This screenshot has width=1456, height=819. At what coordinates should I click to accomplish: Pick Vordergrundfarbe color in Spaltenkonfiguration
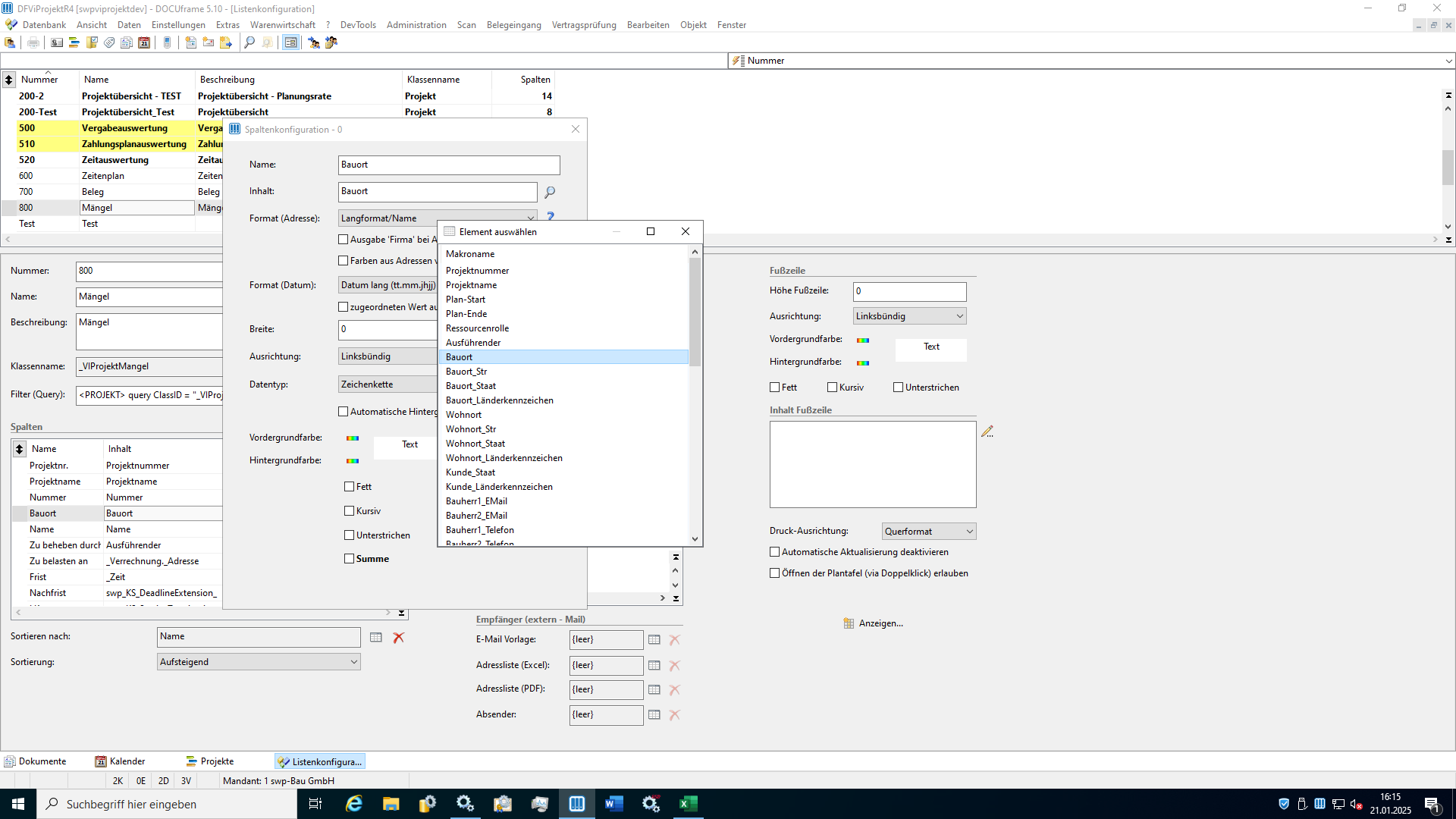(353, 438)
